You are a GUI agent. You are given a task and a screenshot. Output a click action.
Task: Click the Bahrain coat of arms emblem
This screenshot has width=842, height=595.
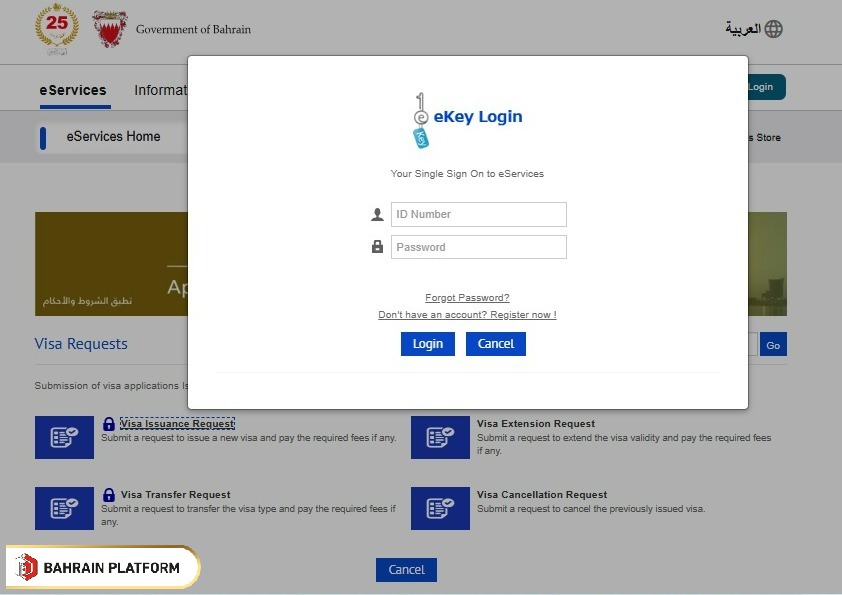pos(110,29)
